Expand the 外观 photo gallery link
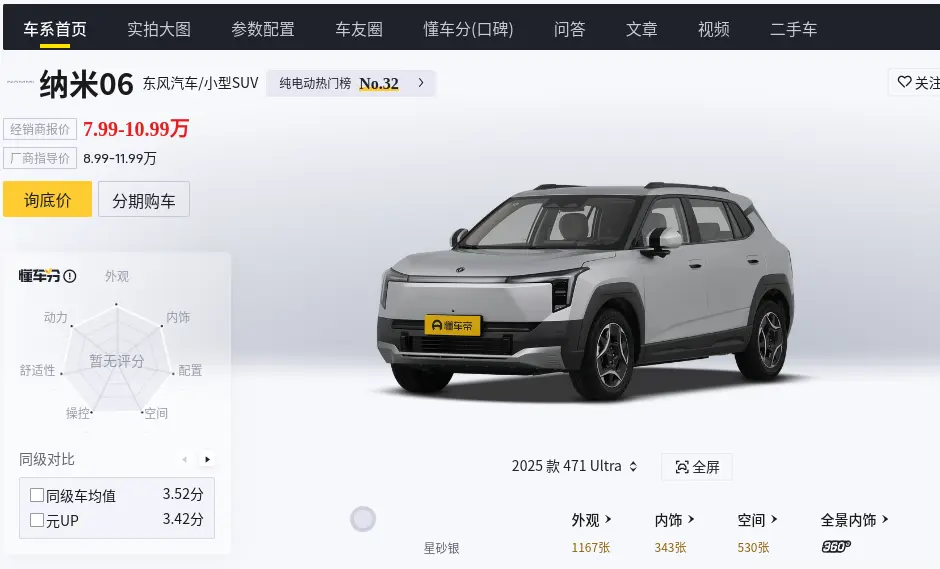 click(x=591, y=520)
